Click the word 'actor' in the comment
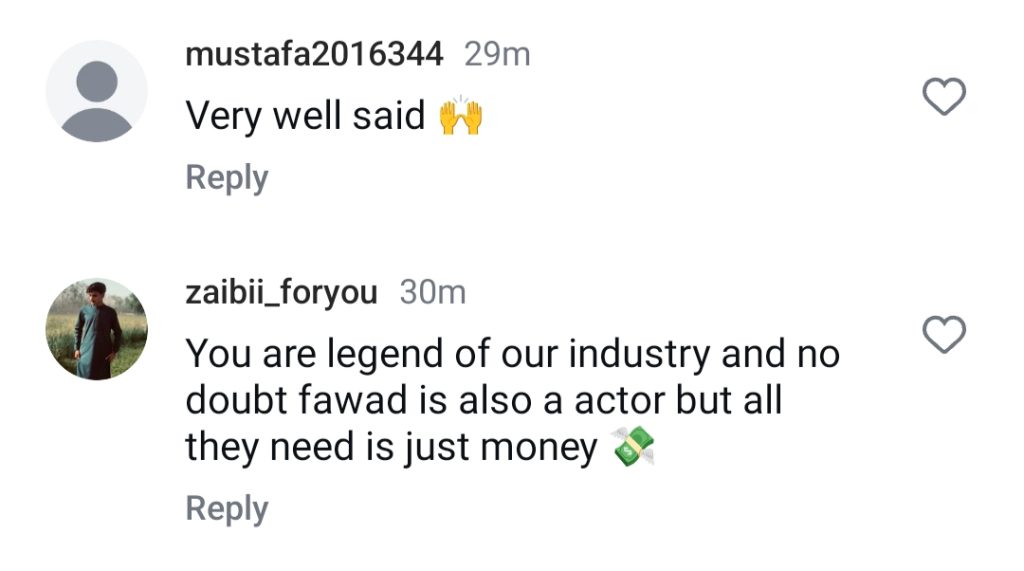 pos(620,400)
